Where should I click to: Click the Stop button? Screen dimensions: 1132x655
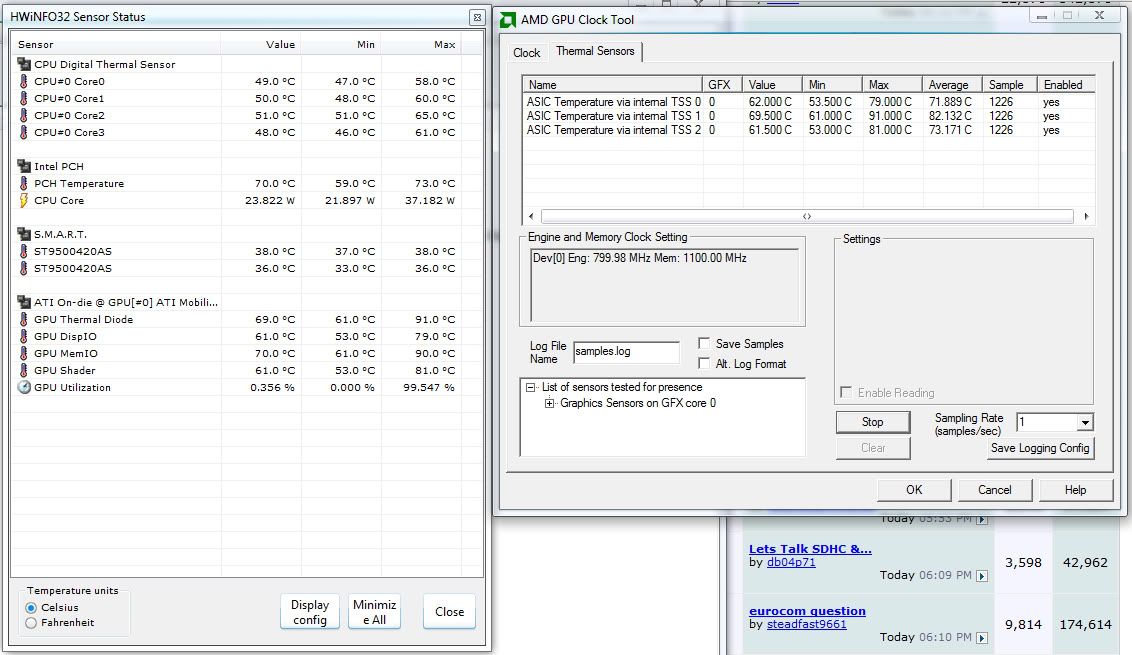[x=872, y=422]
